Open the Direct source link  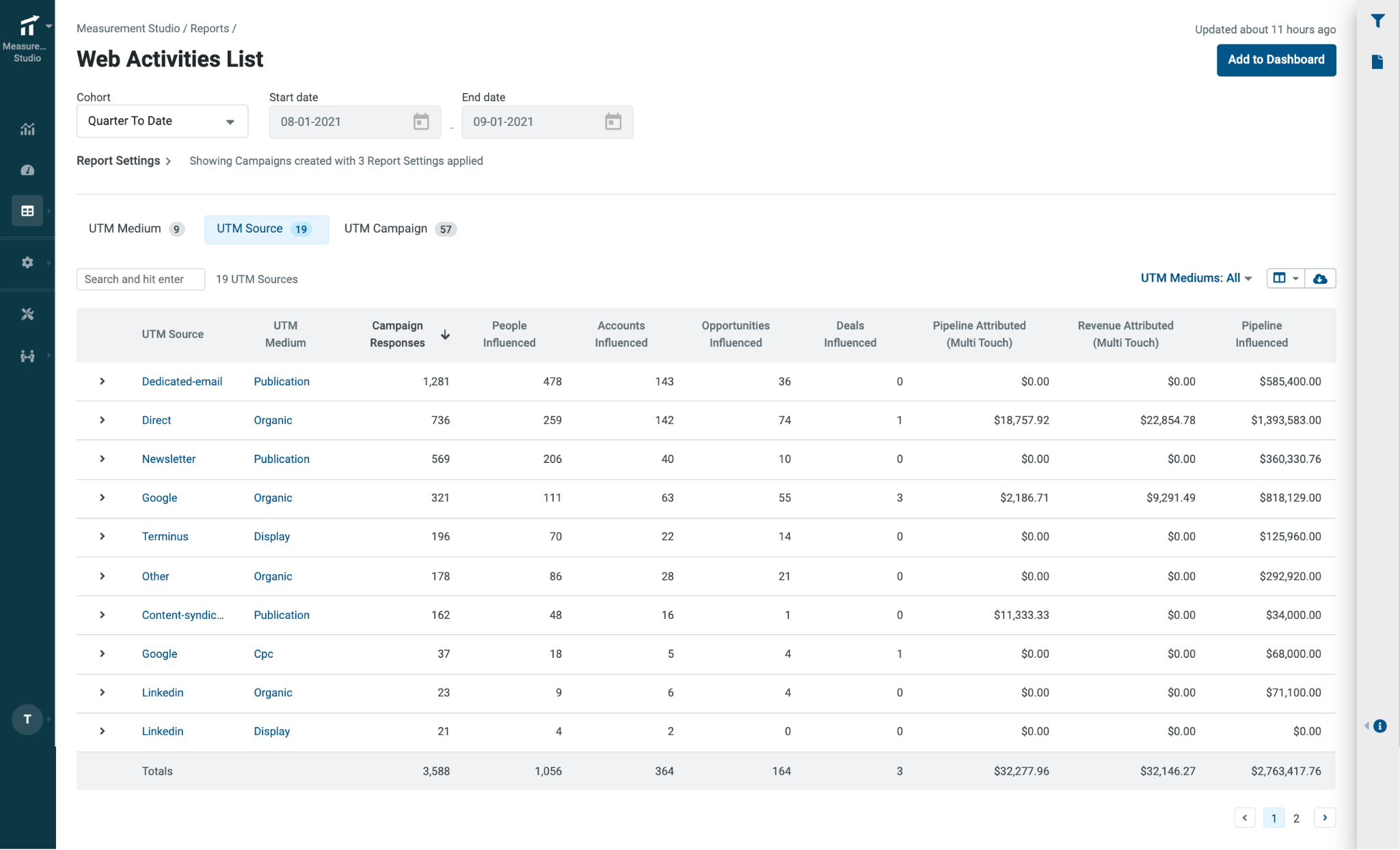coord(157,421)
